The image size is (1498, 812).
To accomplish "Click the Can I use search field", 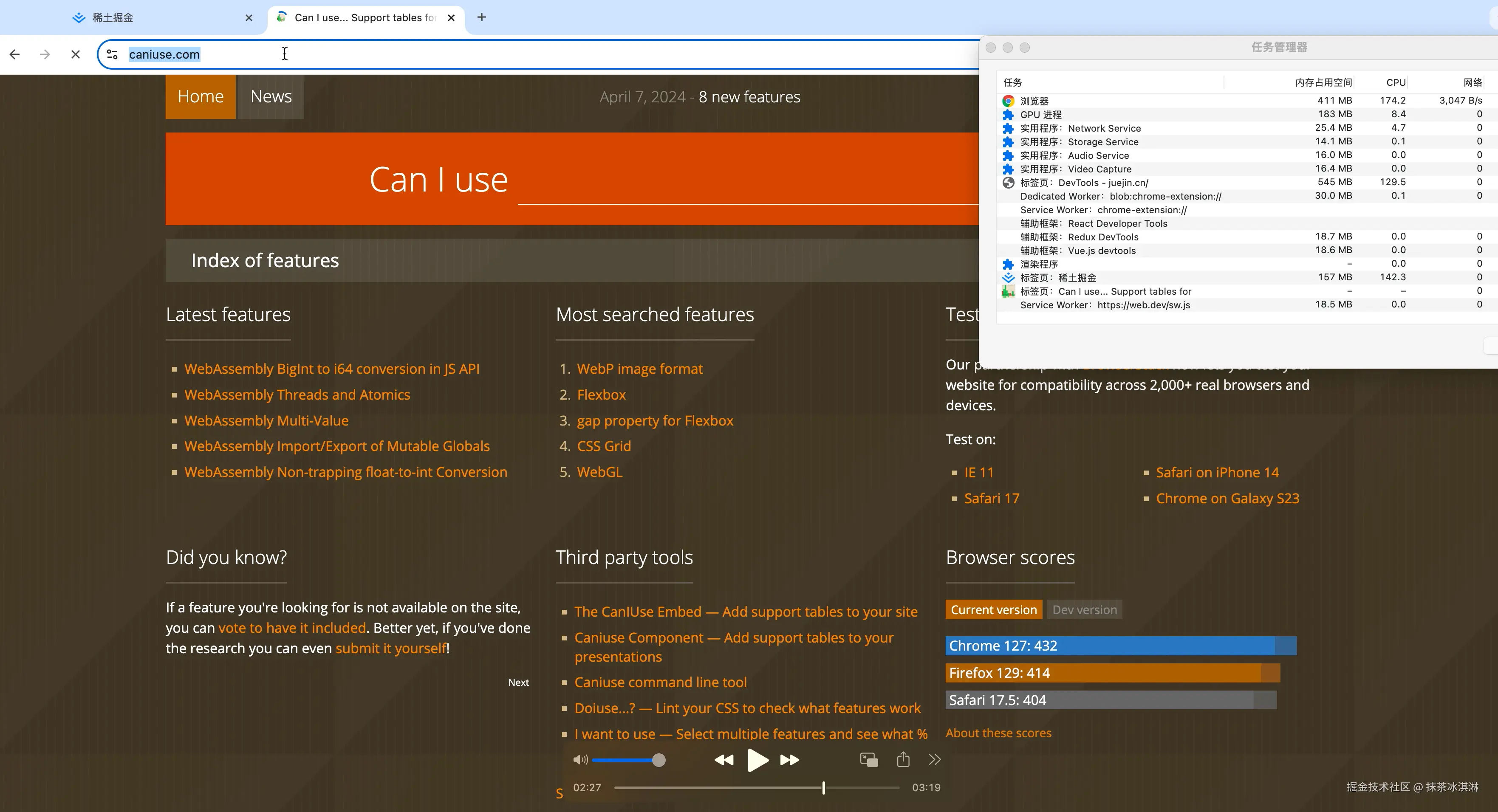I will [748, 180].
